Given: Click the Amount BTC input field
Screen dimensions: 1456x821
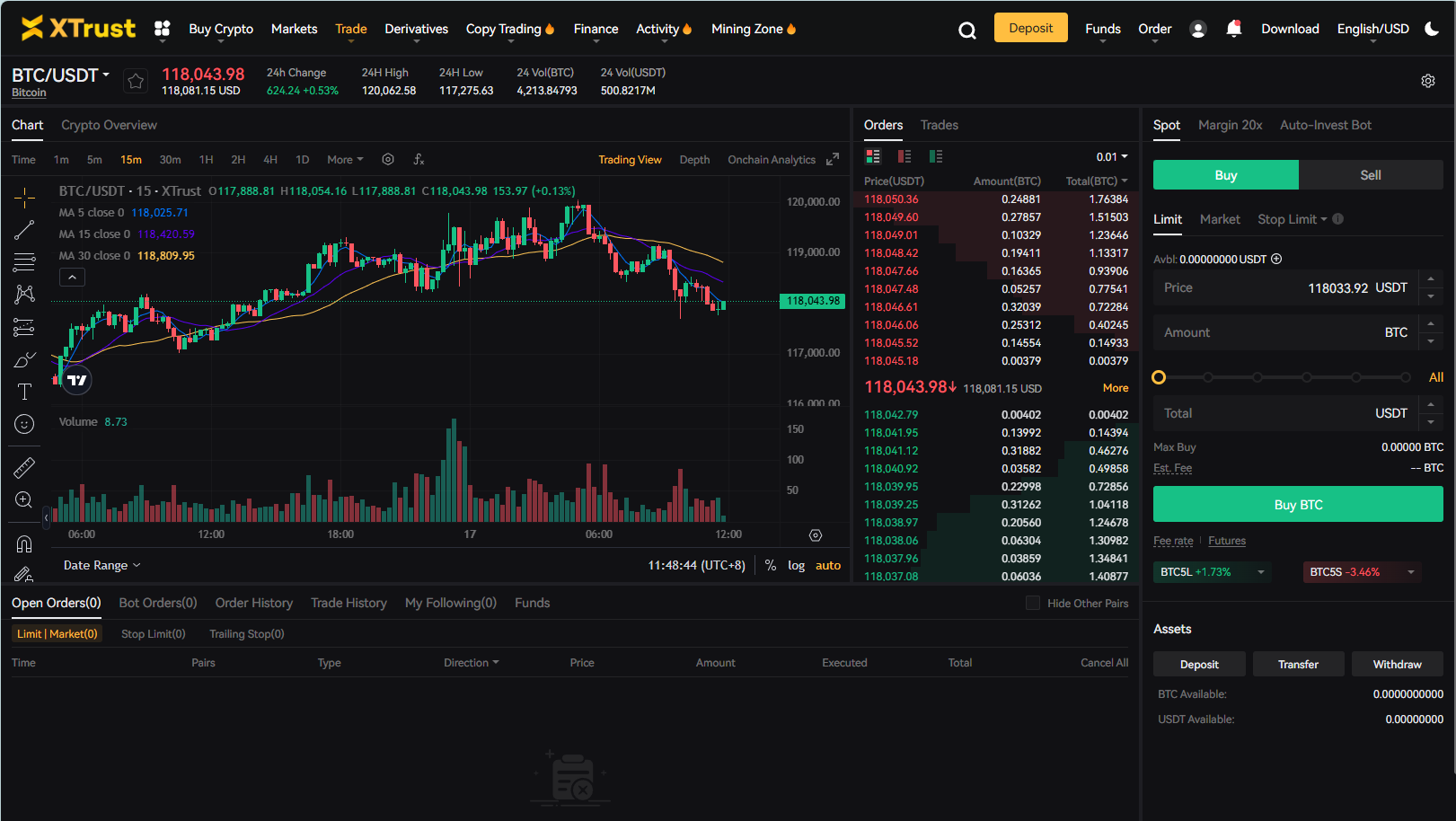Looking at the screenshot, I should (x=1285, y=332).
